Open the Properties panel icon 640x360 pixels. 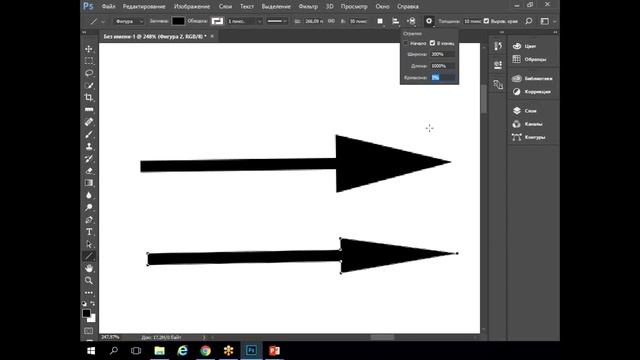point(498,65)
